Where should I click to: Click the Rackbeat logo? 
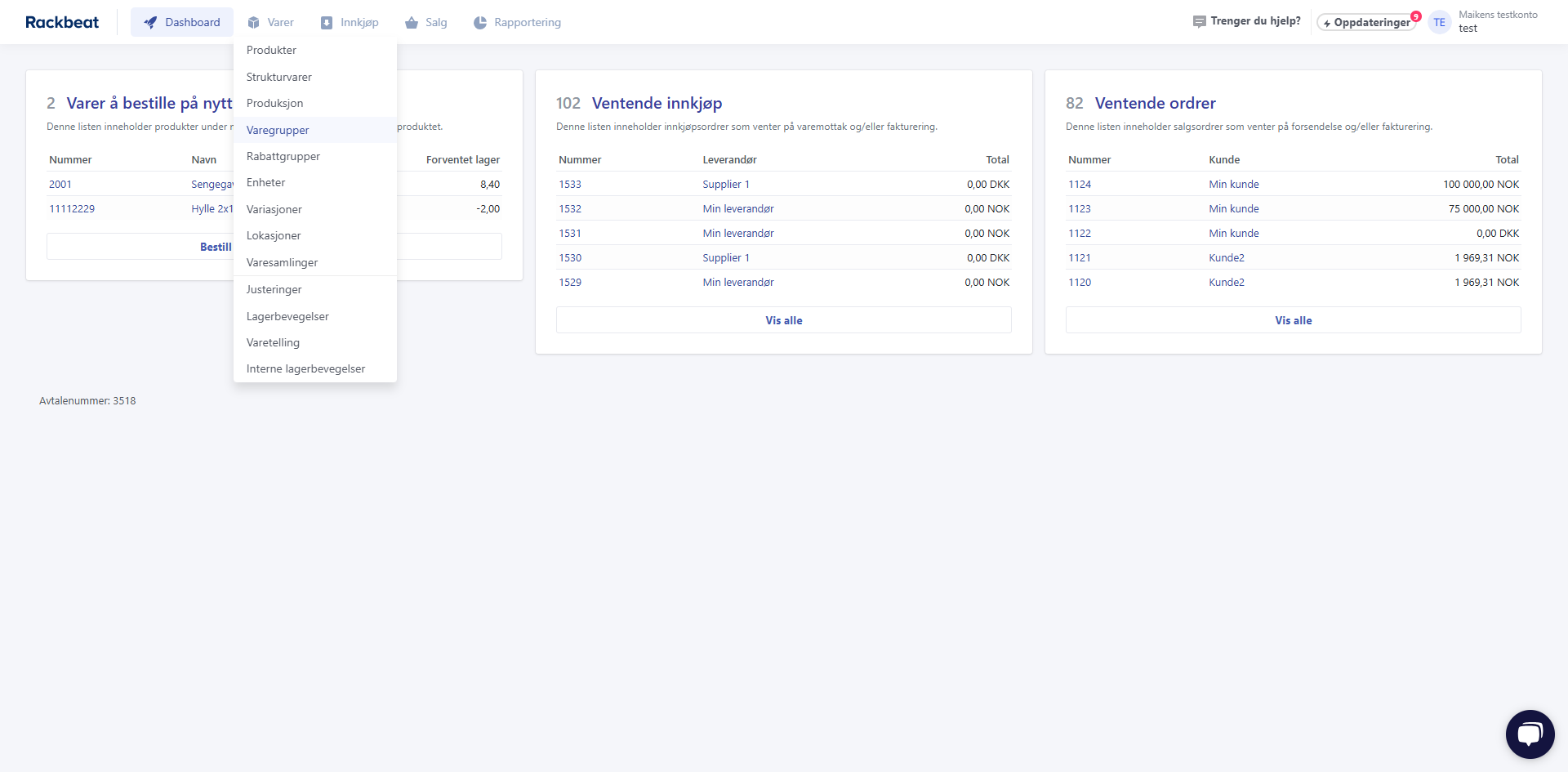(62, 22)
